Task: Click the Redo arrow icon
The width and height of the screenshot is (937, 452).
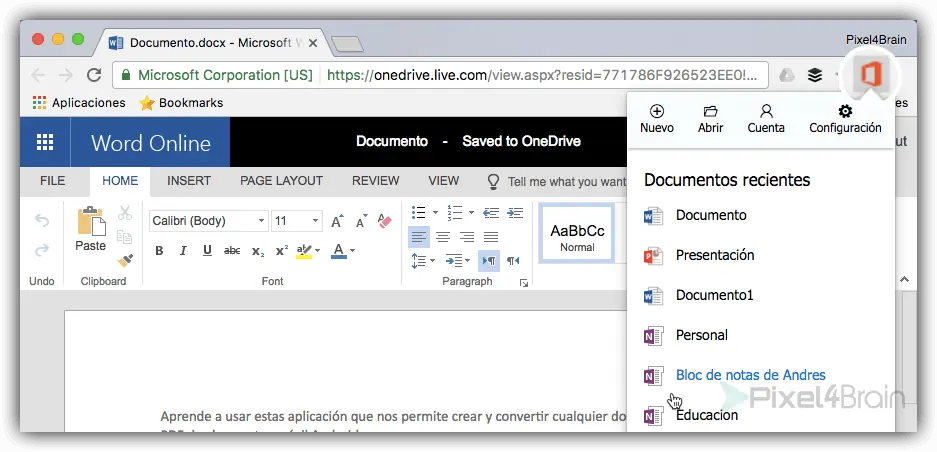Action: 42,250
